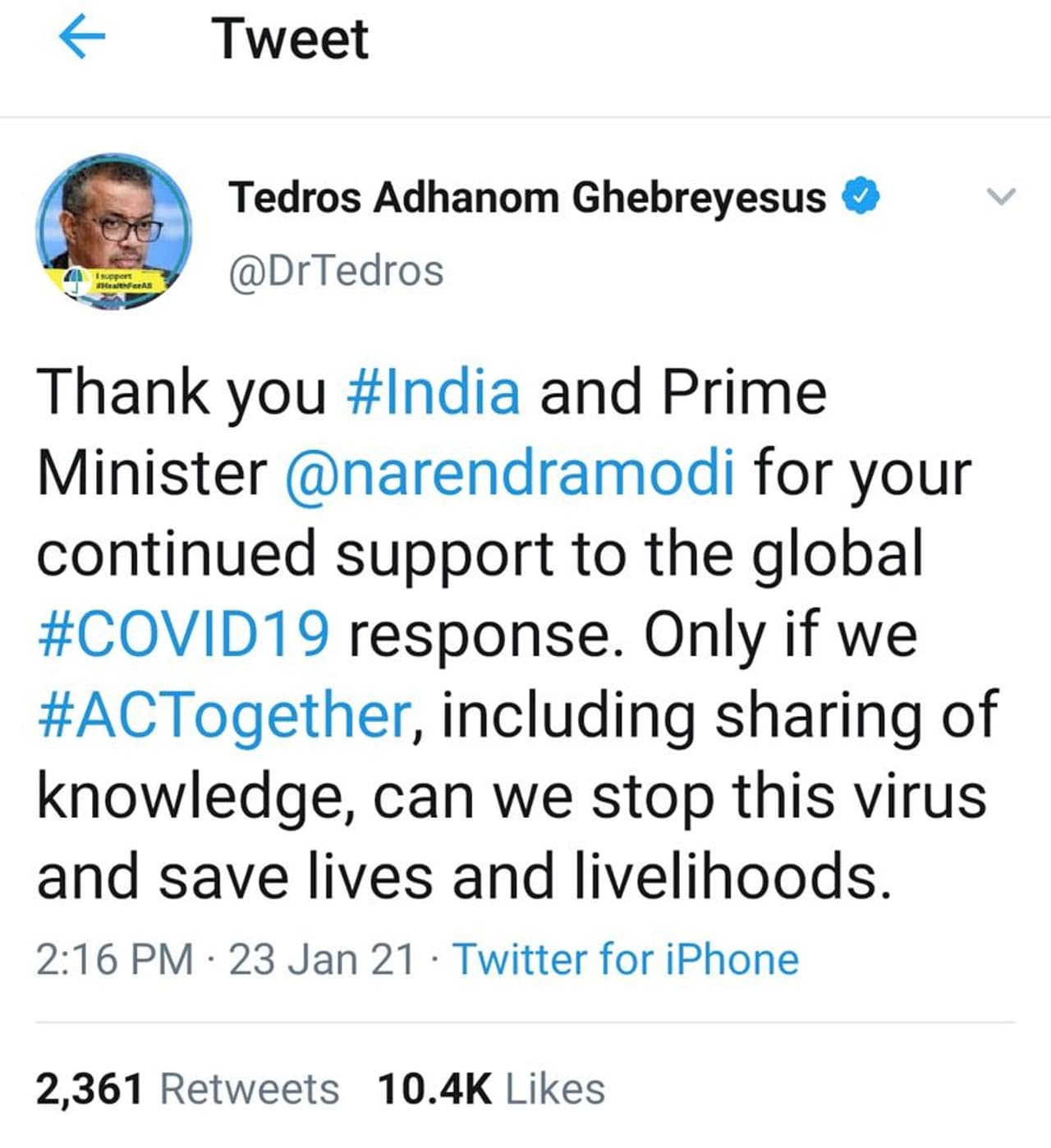This screenshot has width=1051, height=1148.
Task: Open the Tedros profile picture
Action: click(114, 222)
